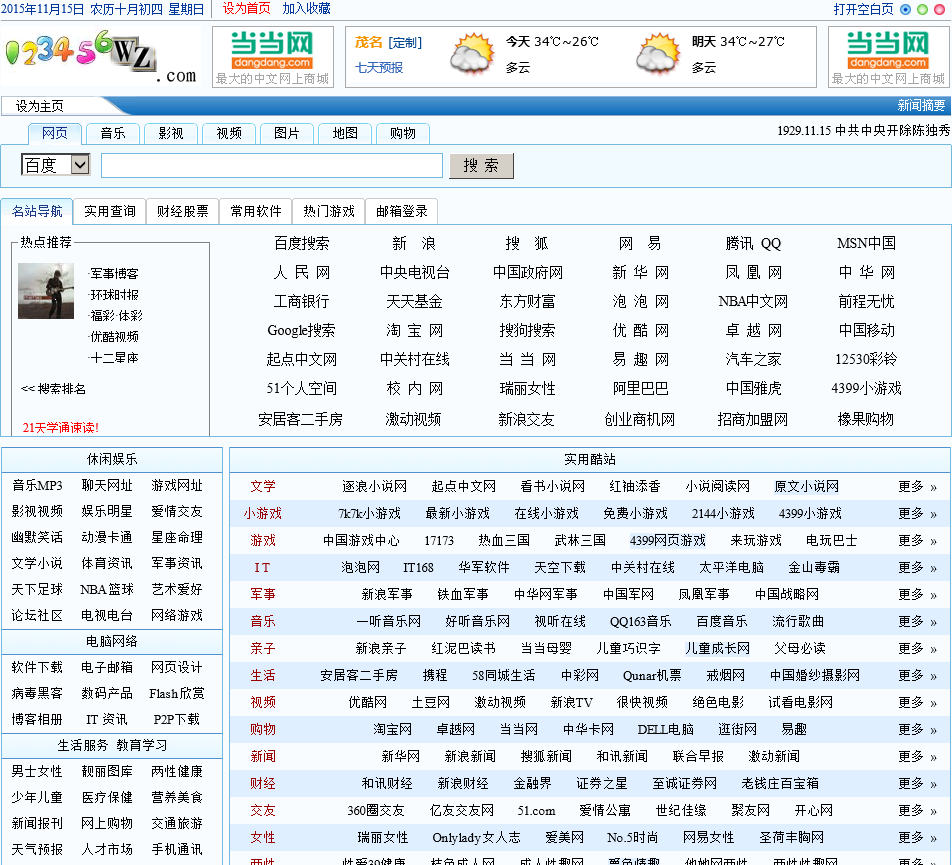Click tomorrow's cloudy weather icon
The image size is (952, 865).
coord(658,55)
